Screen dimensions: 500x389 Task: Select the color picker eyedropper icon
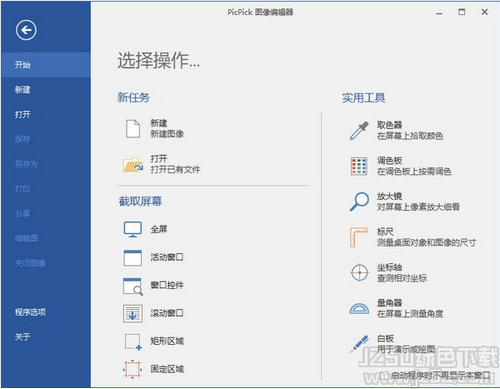tap(359, 130)
